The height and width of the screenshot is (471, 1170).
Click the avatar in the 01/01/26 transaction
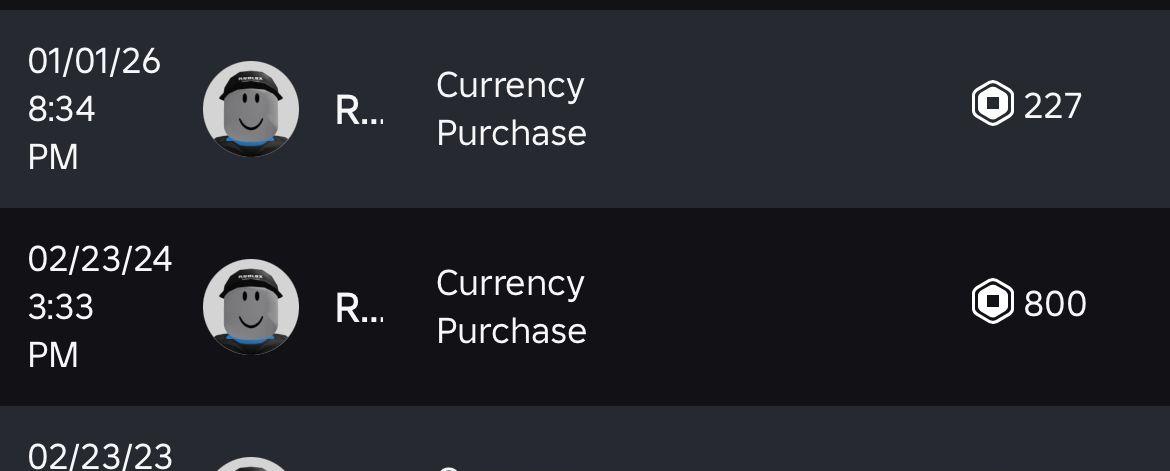[x=251, y=109]
